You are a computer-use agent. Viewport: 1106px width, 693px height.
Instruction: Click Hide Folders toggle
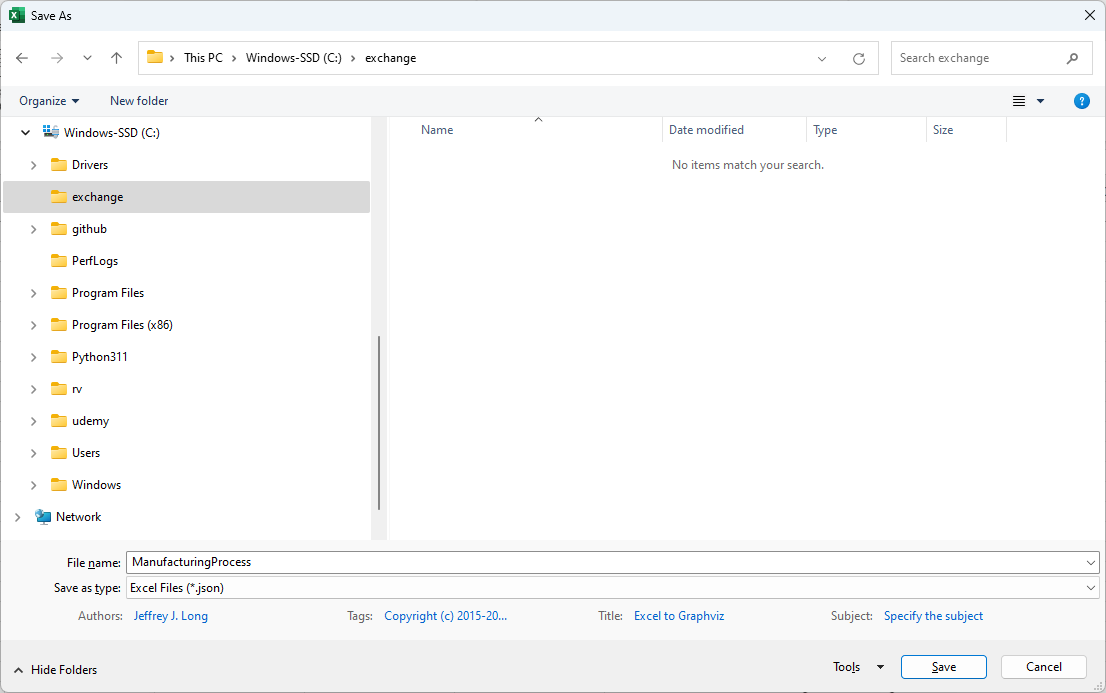click(x=56, y=670)
